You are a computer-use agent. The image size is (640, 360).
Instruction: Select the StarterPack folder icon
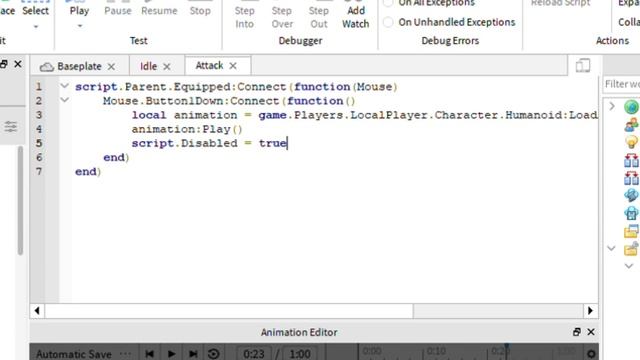[x=631, y=249]
